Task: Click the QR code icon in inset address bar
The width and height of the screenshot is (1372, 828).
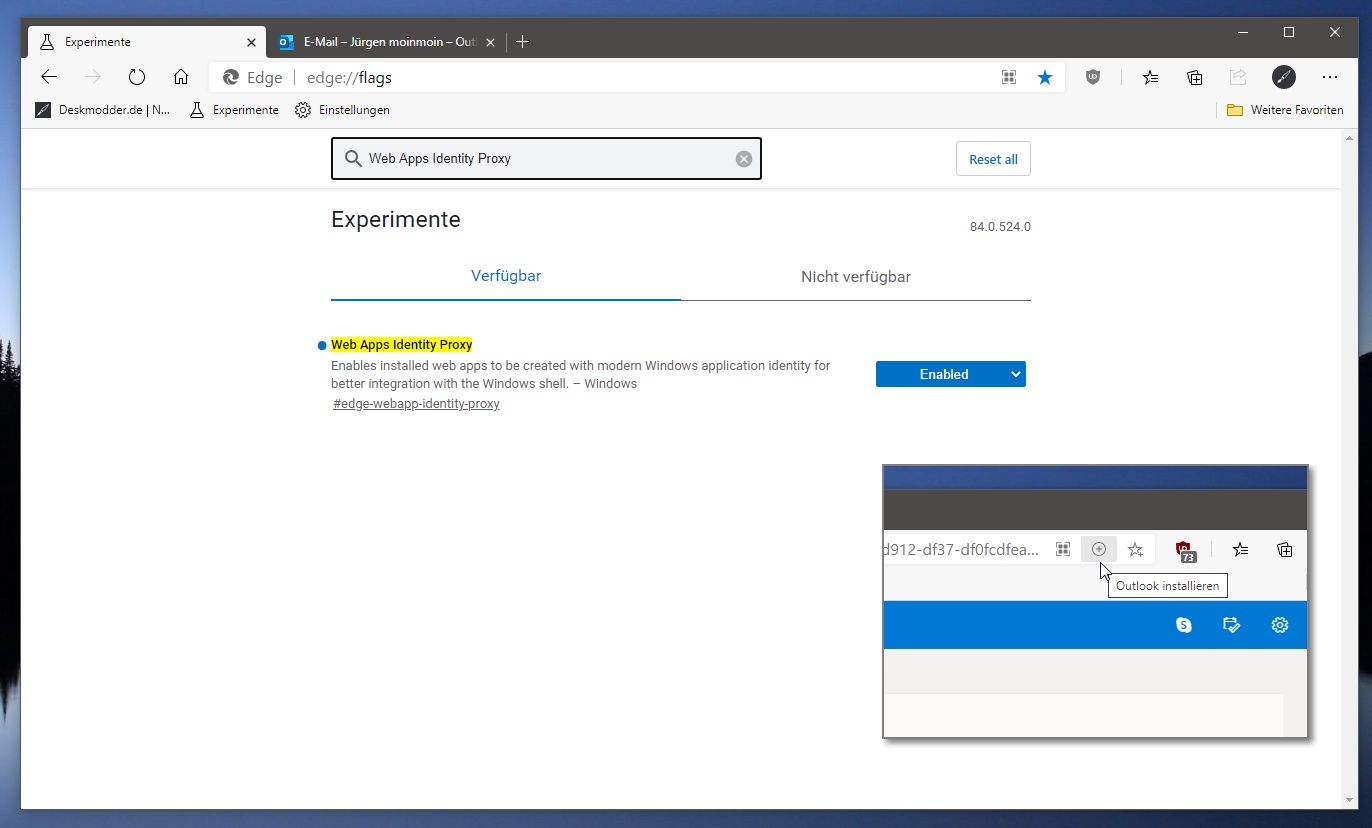Action: (x=1063, y=549)
